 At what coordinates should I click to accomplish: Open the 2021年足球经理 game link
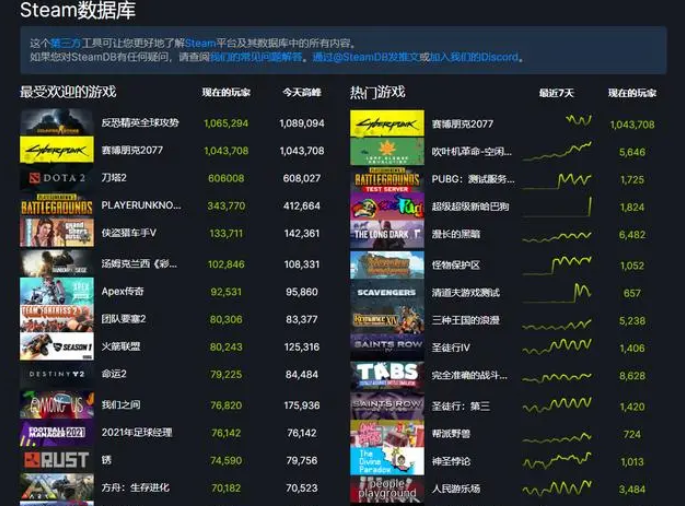[137, 433]
